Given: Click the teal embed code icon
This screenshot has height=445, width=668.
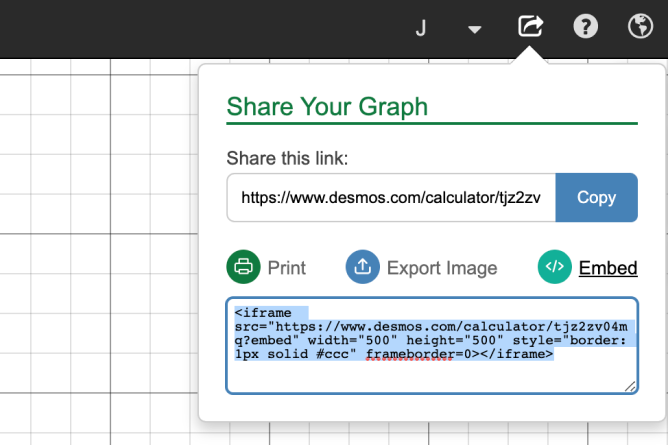Looking at the screenshot, I should [x=554, y=267].
